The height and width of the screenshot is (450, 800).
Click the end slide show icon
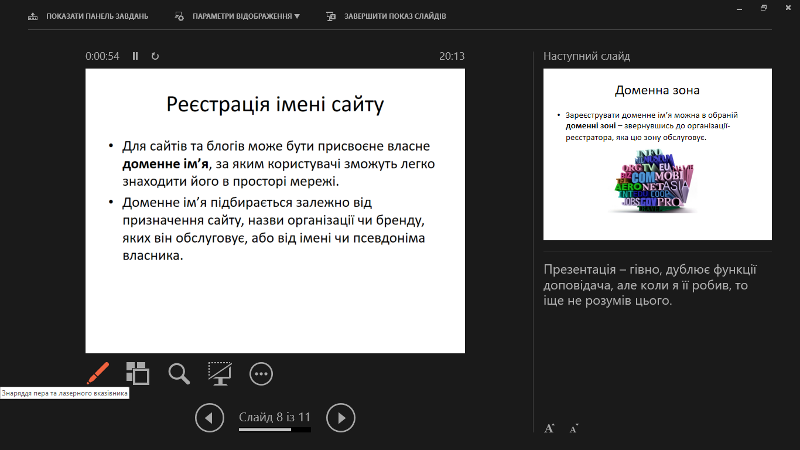(331, 16)
